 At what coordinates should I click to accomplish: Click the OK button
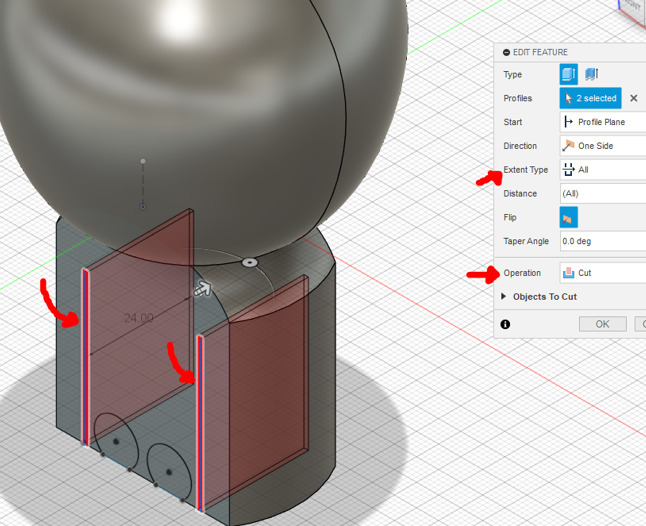tap(603, 324)
